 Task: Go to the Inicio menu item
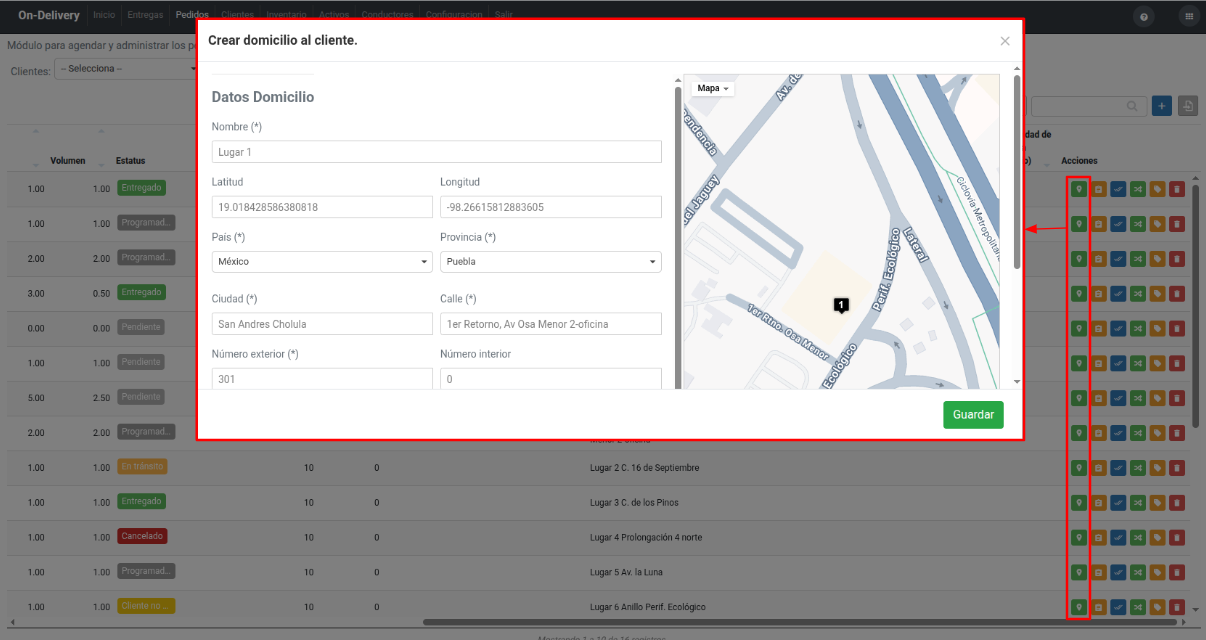[104, 15]
